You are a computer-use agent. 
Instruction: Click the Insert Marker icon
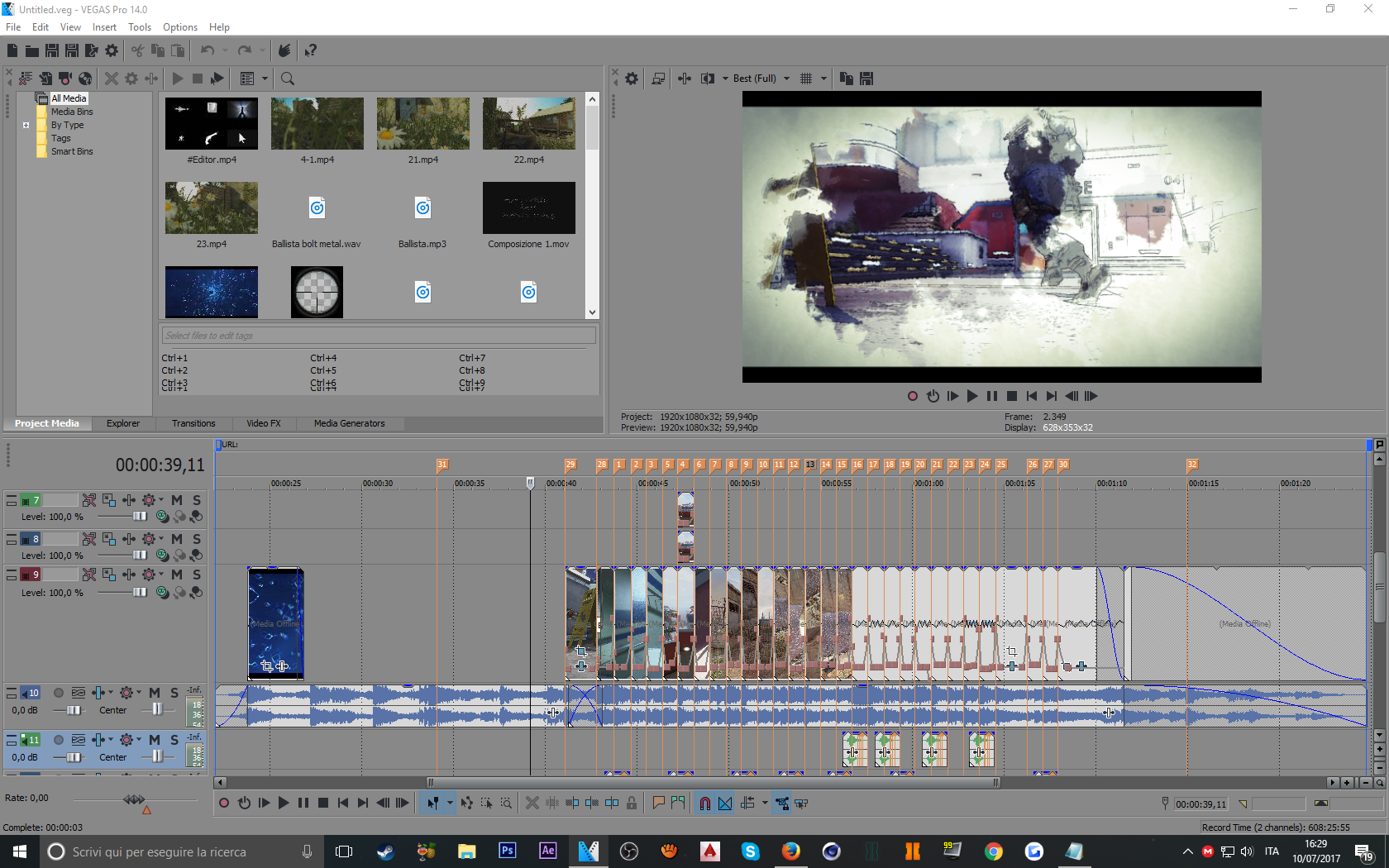point(659,803)
